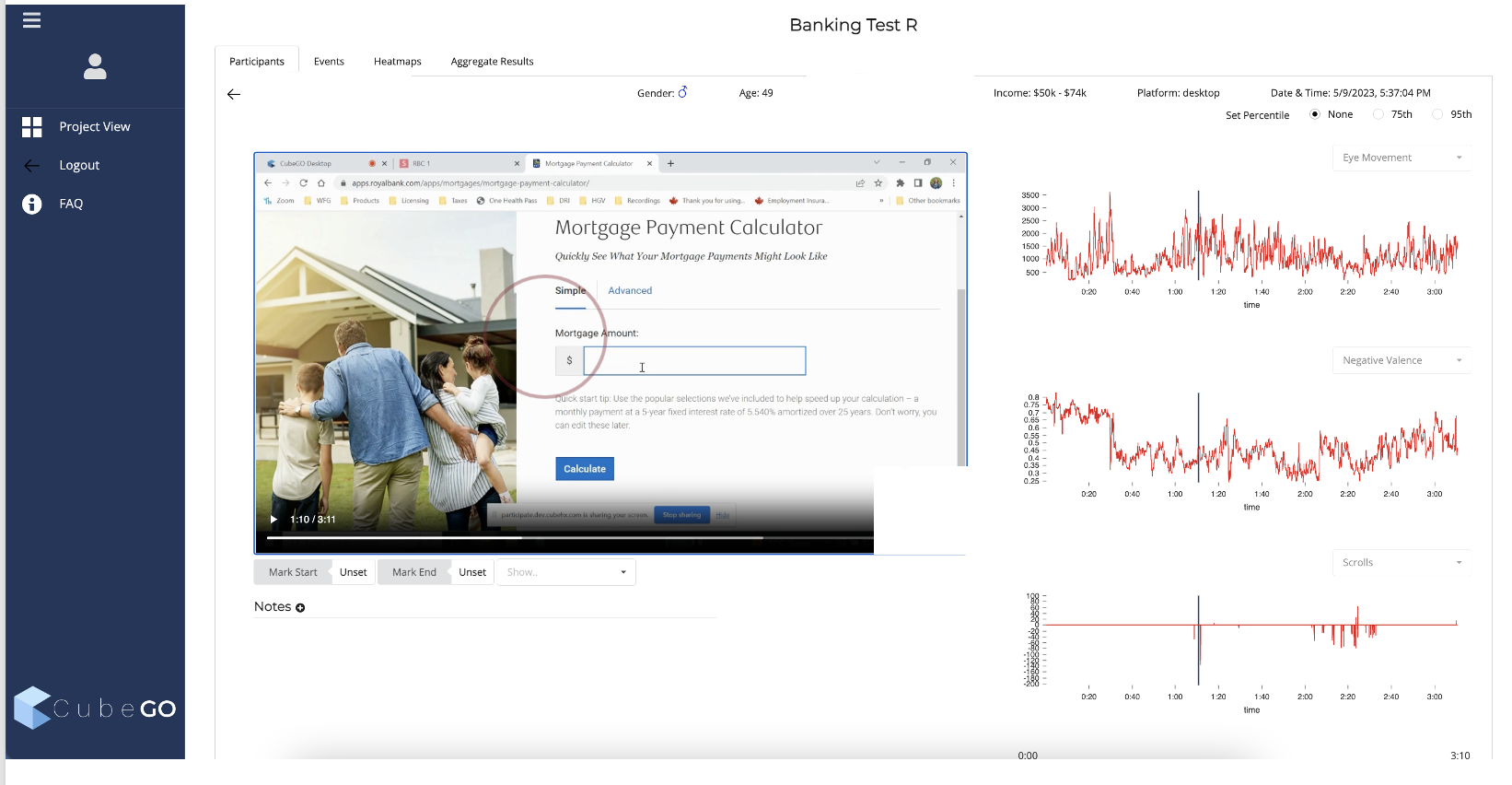Click the bookmark star icon in the recording
This screenshot has width=1512, height=785.
[878, 183]
